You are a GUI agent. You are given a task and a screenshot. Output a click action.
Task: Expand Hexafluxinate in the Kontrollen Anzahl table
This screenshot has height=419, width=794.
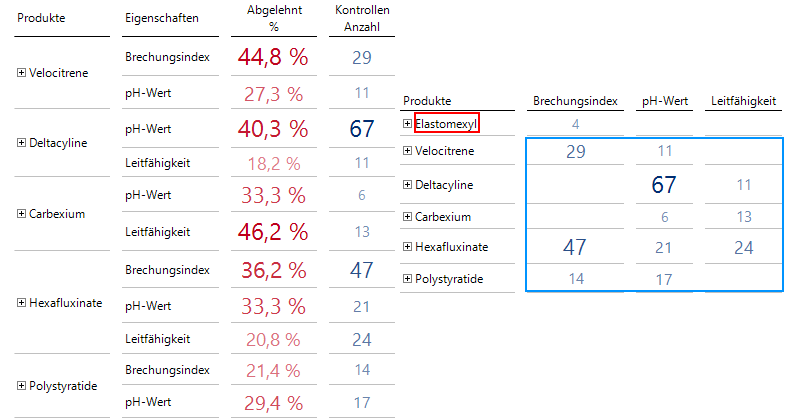tap(22, 303)
